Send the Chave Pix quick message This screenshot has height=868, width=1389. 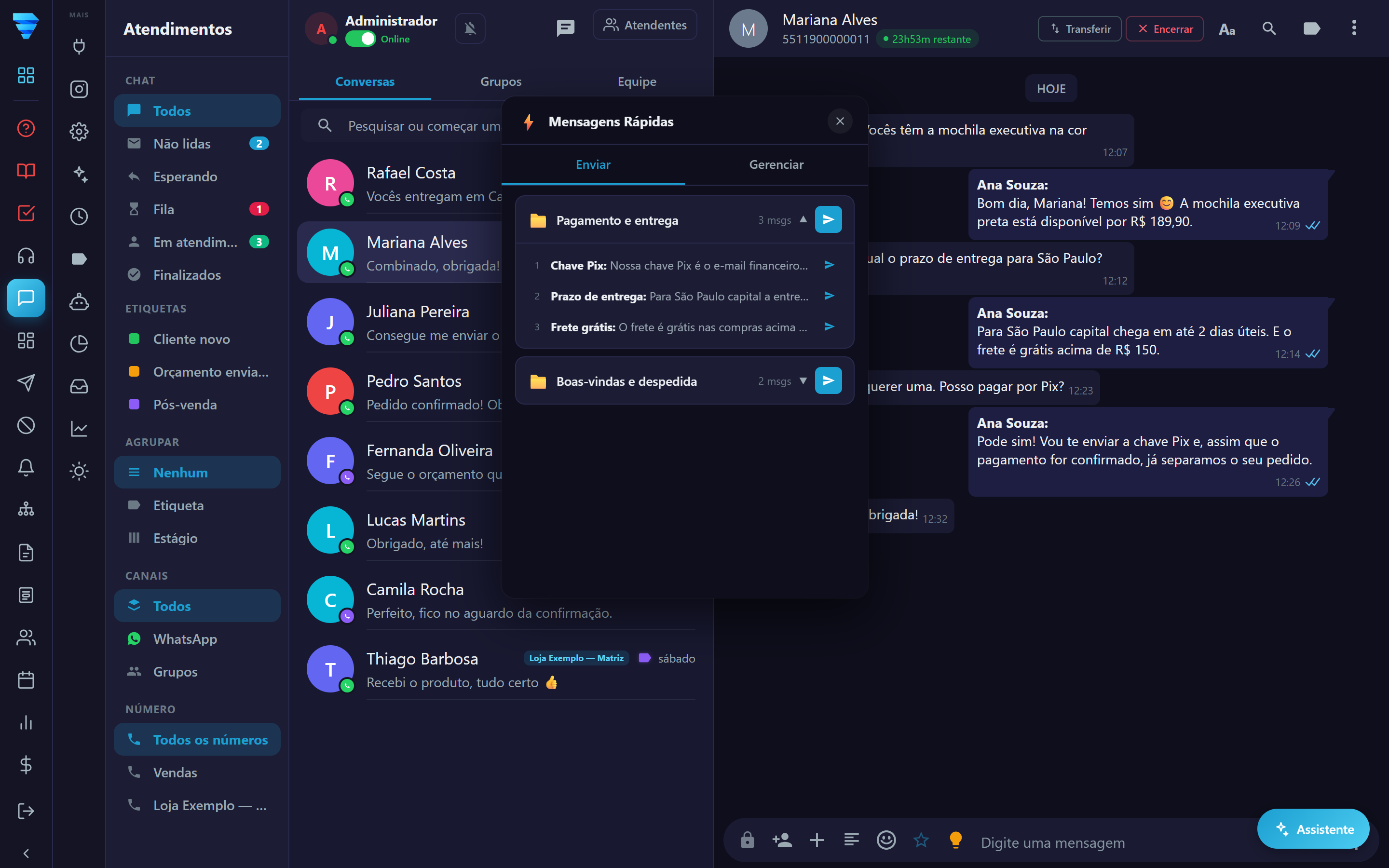[829, 265]
